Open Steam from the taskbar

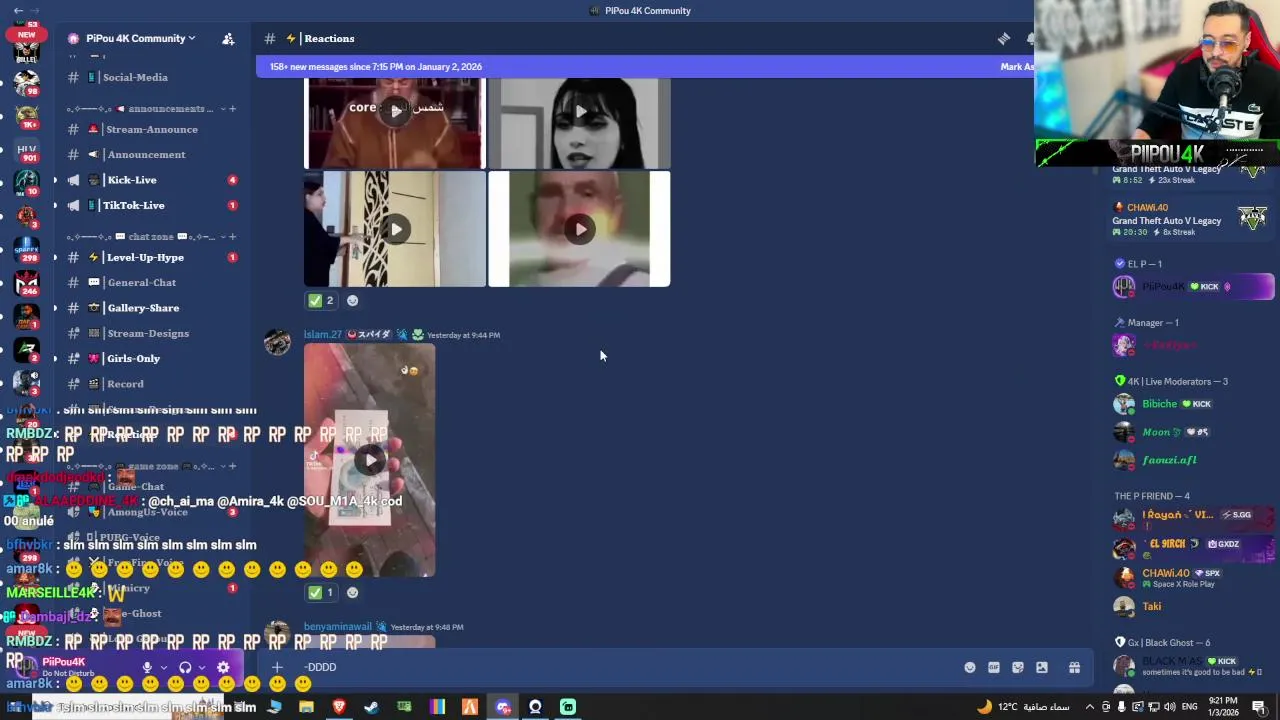[371, 707]
